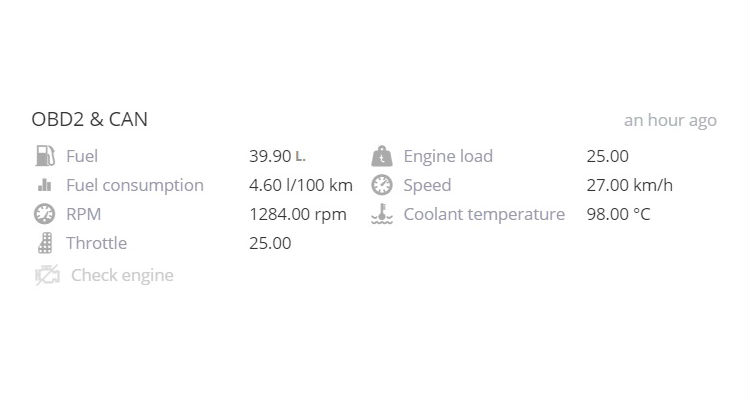The height and width of the screenshot is (400, 750).
Task: Click the fuel pump icon
Action: (45, 156)
